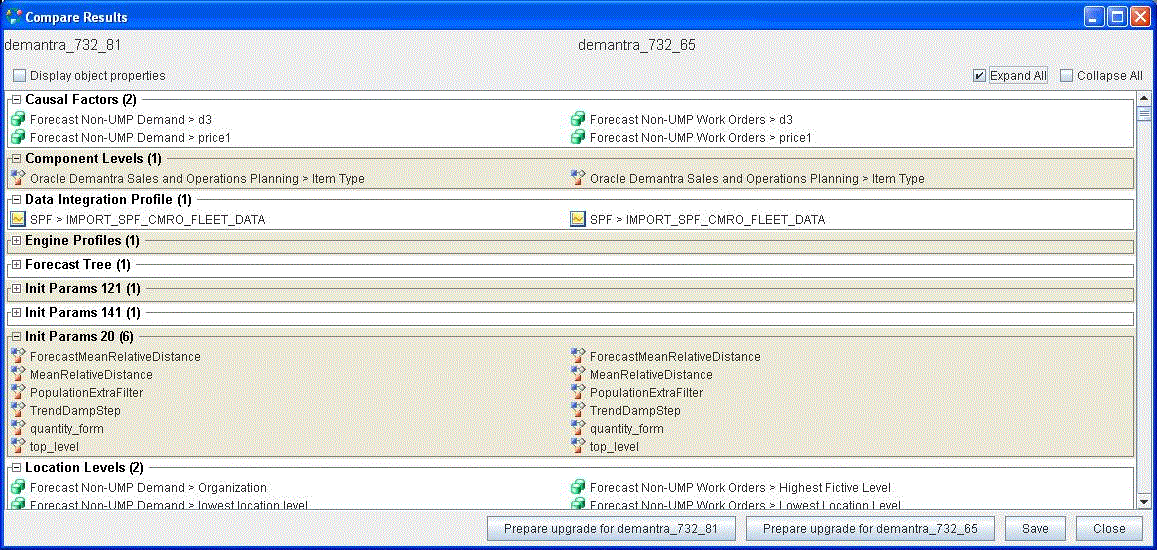Click icon beside 'Forecast Non-UMP Work Orders > d3'

point(578,119)
